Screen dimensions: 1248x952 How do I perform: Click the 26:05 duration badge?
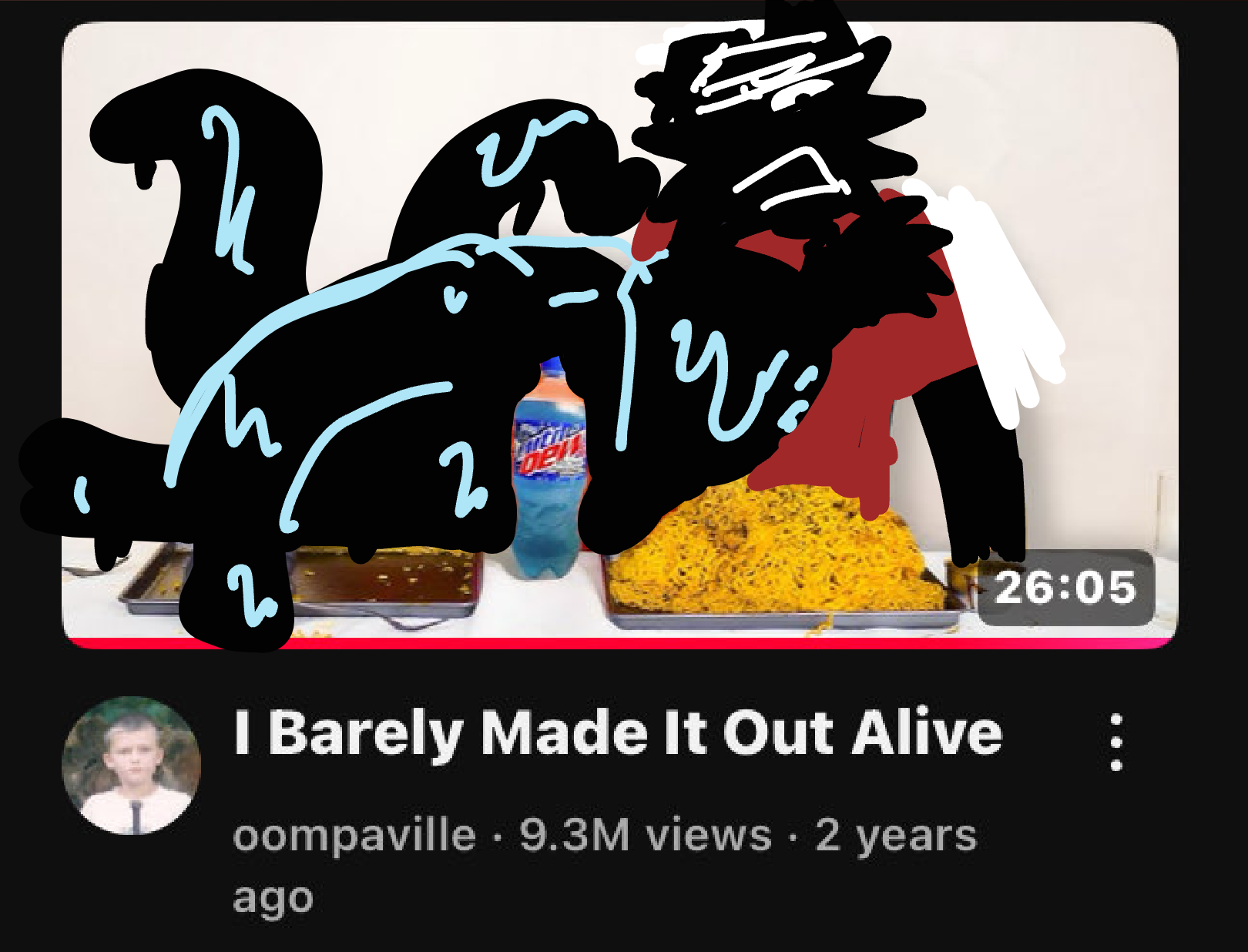[x=1065, y=588]
